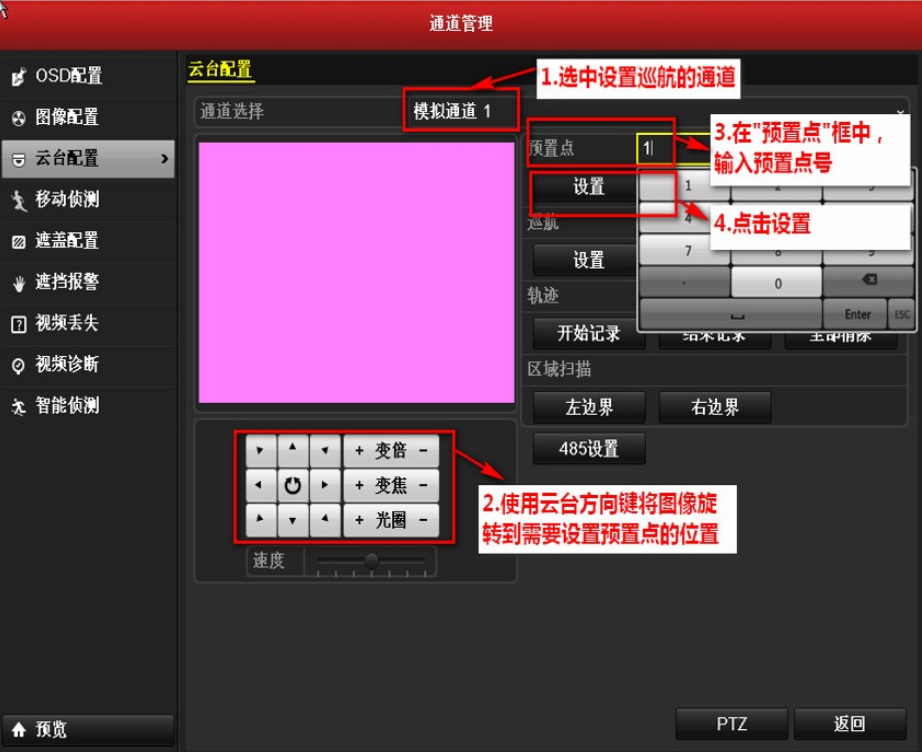922x752 pixels.
Task: Click the home icon beside 预览
Action: click(19, 730)
